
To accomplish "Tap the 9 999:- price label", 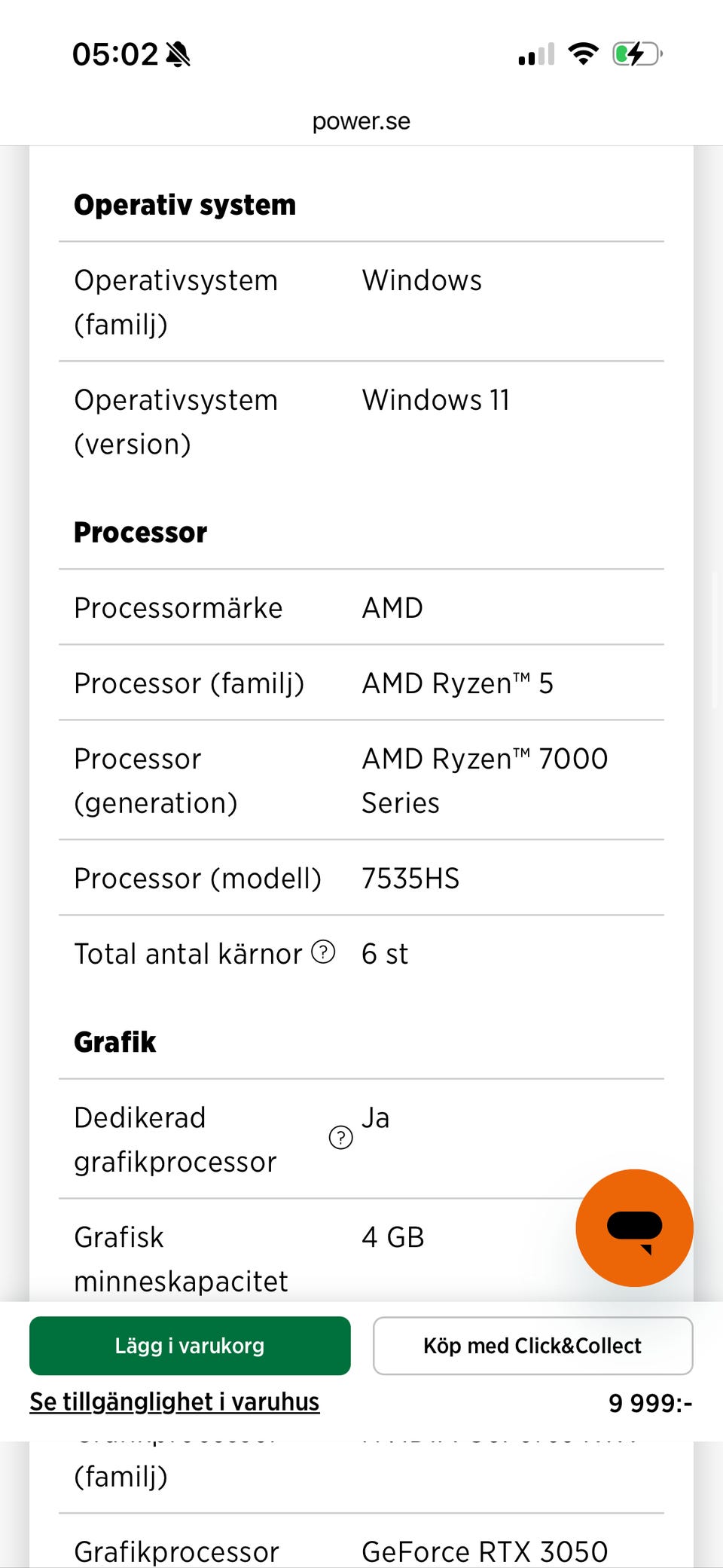I will (650, 1403).
